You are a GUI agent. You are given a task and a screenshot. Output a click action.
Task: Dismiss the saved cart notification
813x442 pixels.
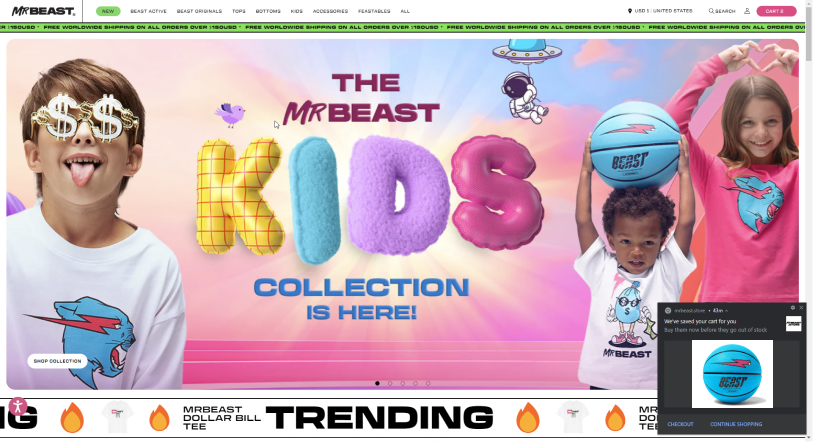click(801, 308)
